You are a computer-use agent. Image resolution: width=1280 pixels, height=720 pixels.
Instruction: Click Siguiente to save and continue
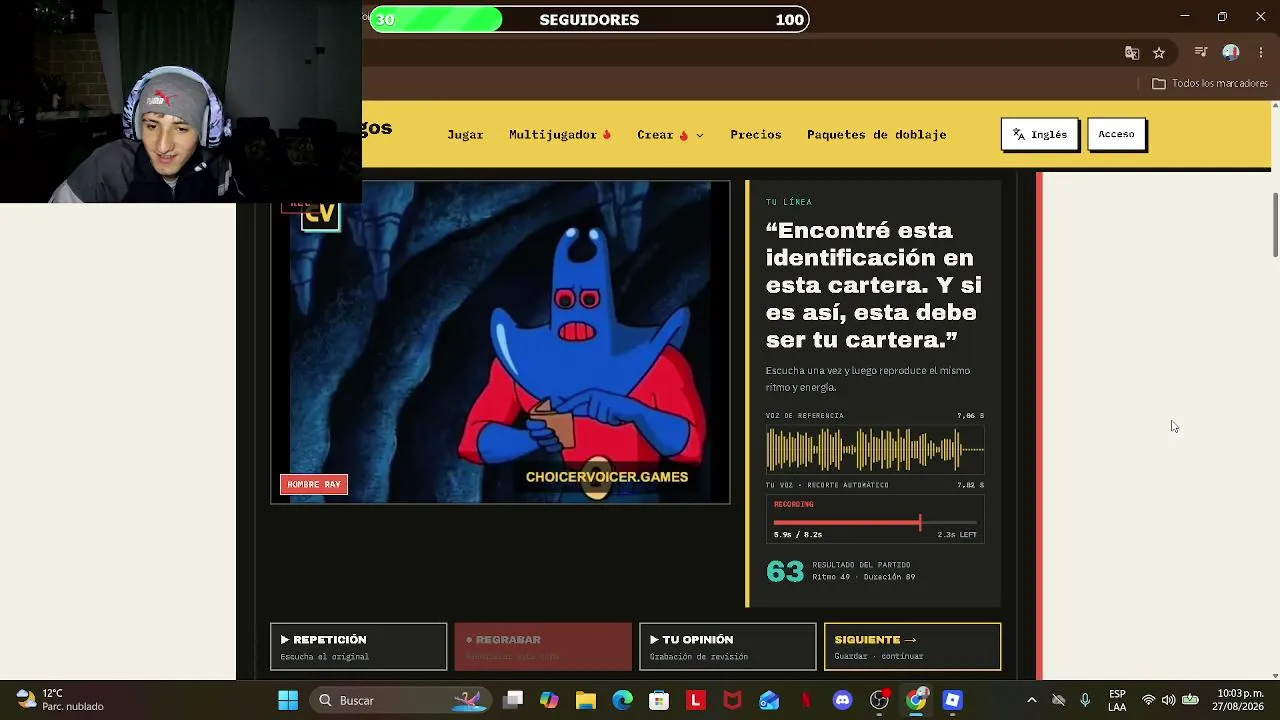(912, 647)
